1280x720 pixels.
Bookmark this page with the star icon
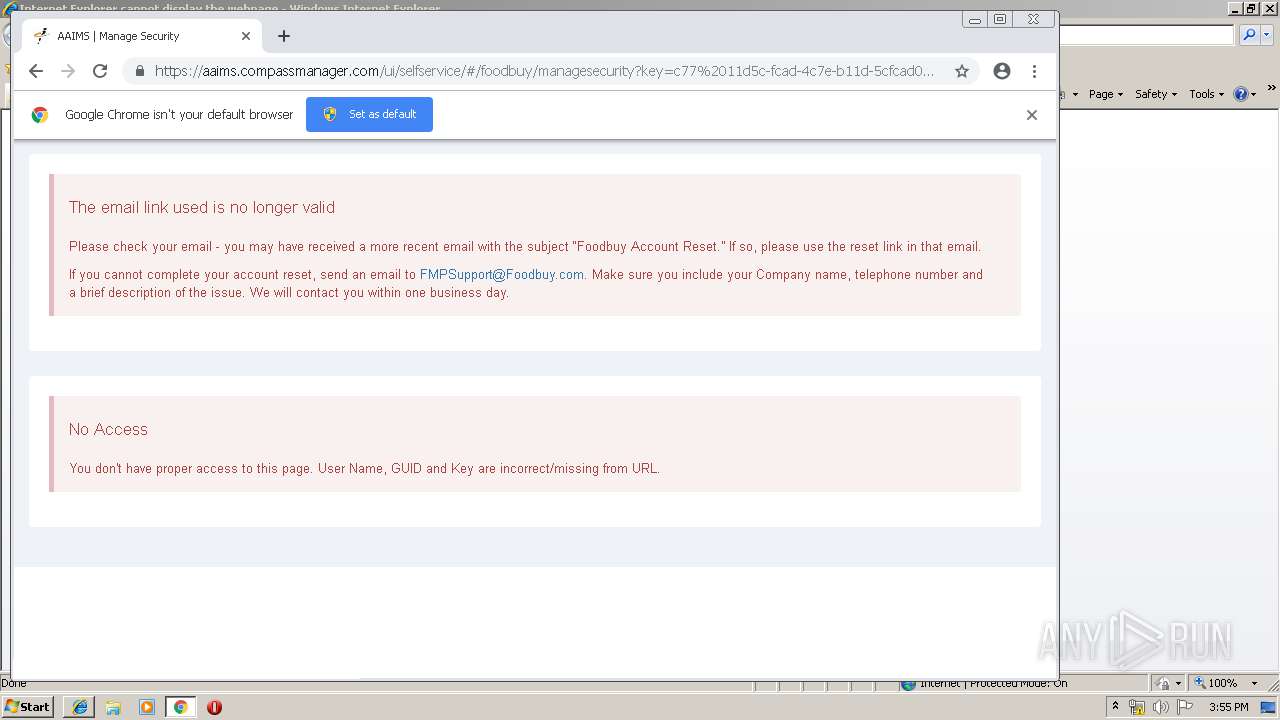pyautogui.click(x=962, y=71)
